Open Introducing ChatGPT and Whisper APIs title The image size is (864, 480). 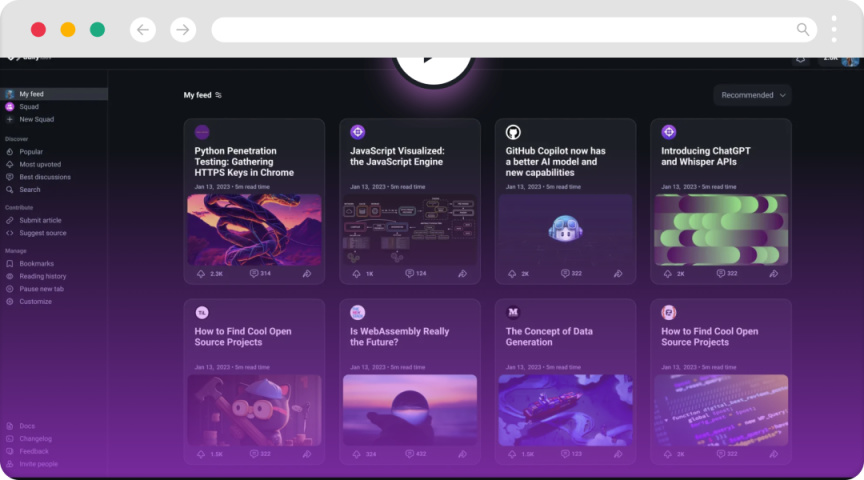pyautogui.click(x=706, y=156)
